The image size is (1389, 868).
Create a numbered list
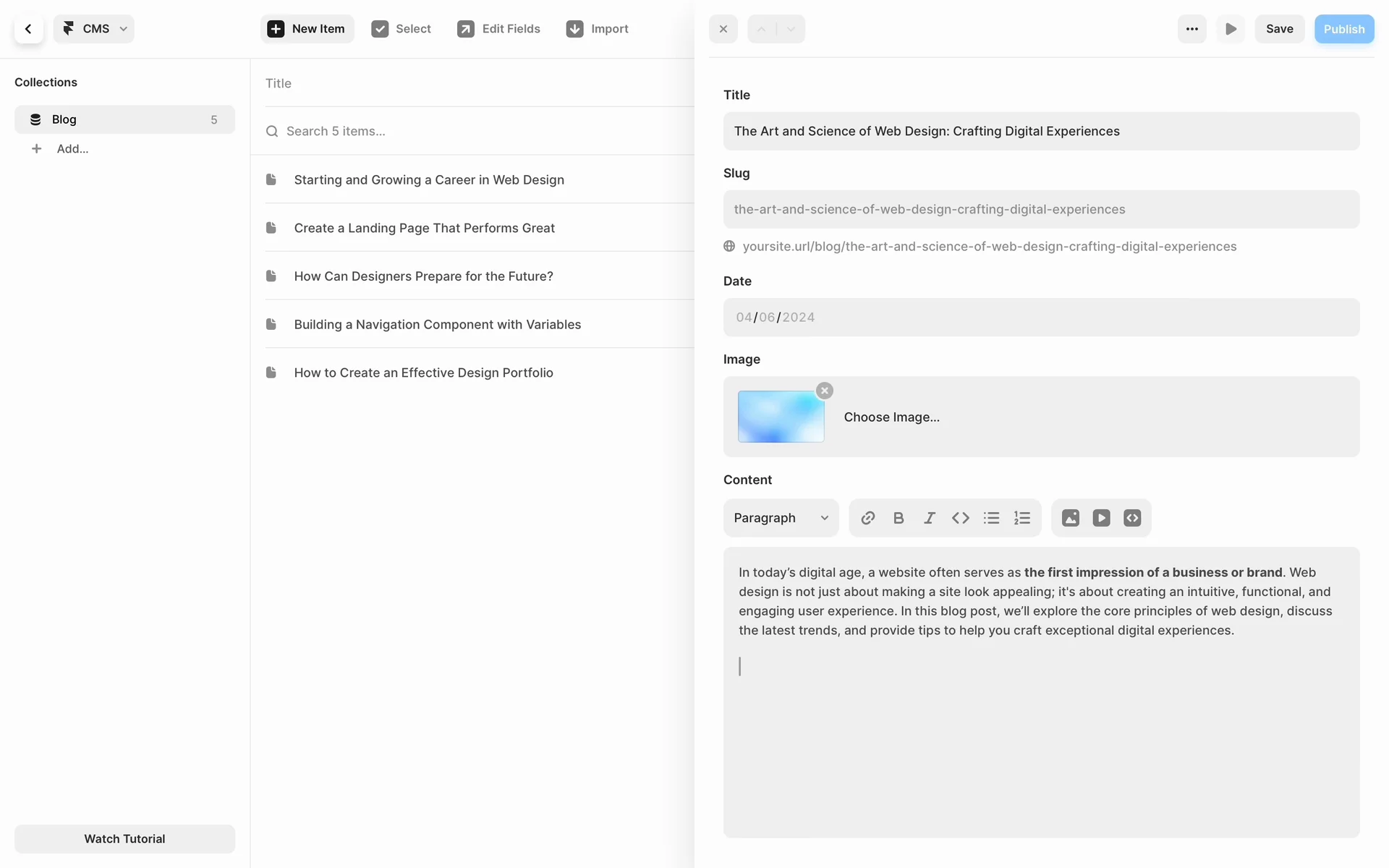click(x=1021, y=518)
